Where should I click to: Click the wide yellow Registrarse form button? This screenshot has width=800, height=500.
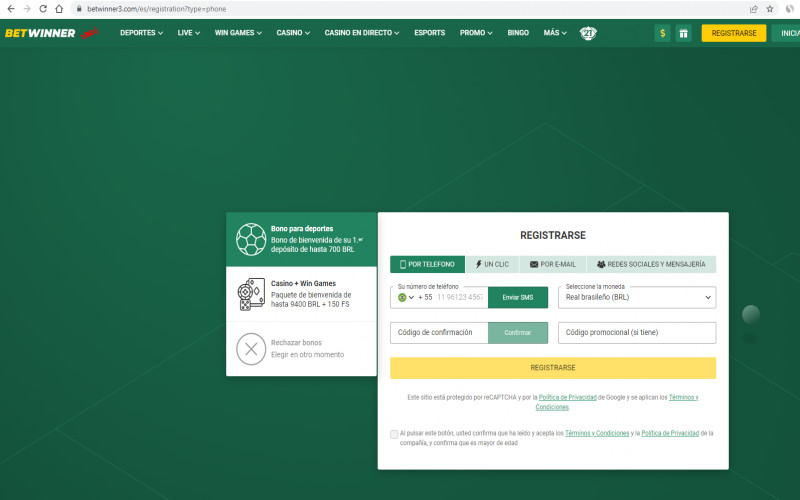click(x=553, y=368)
